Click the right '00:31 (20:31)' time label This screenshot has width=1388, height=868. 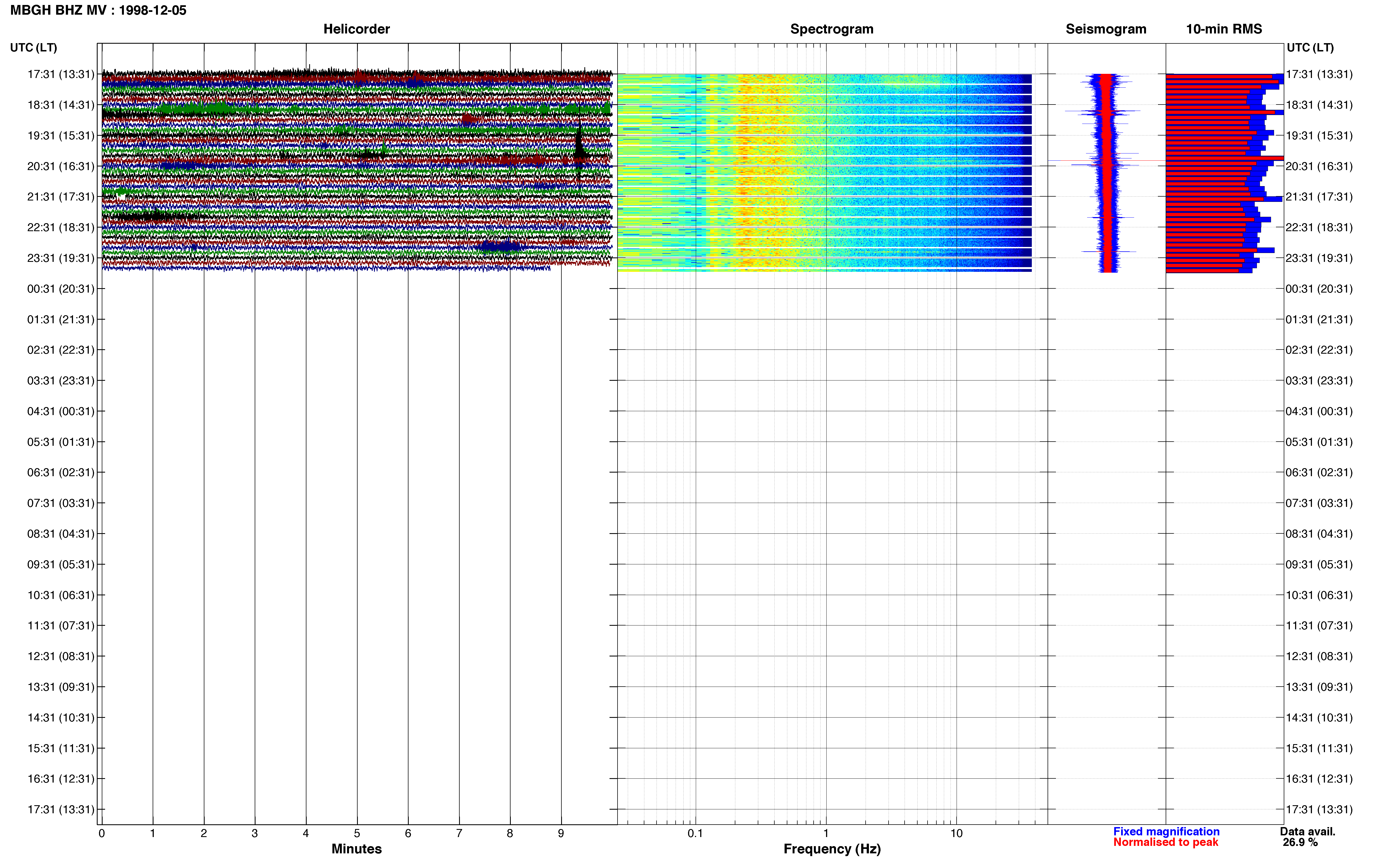tap(1319, 289)
